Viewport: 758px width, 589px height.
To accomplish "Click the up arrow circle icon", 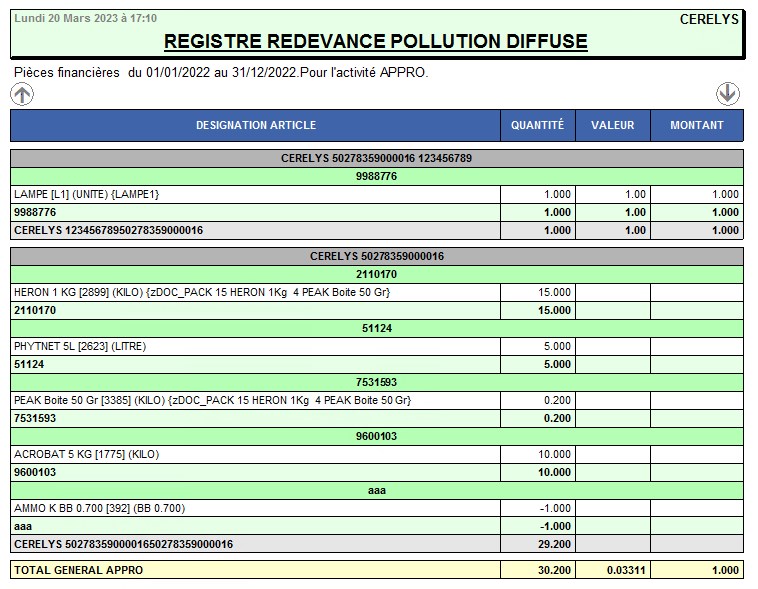I will (x=22, y=94).
